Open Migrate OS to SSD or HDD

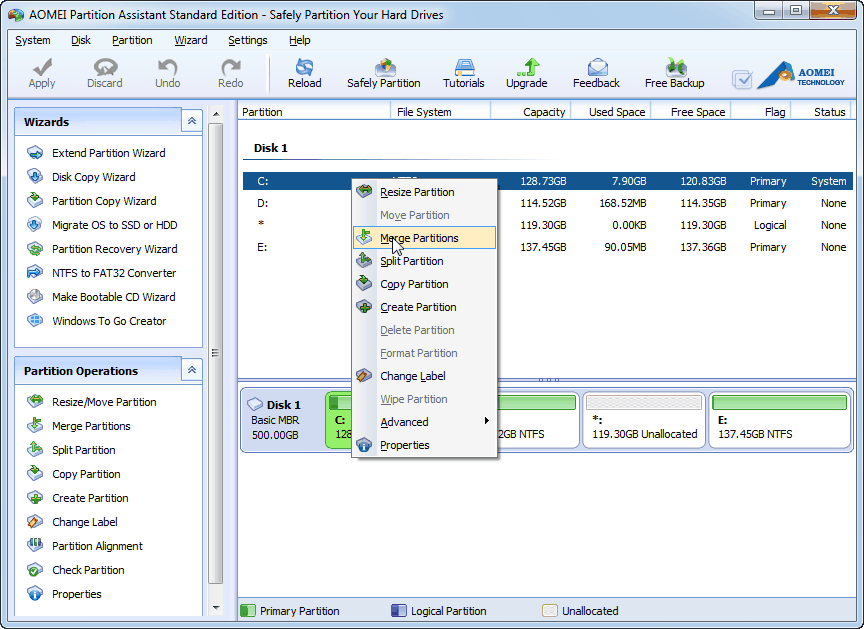tap(102, 225)
